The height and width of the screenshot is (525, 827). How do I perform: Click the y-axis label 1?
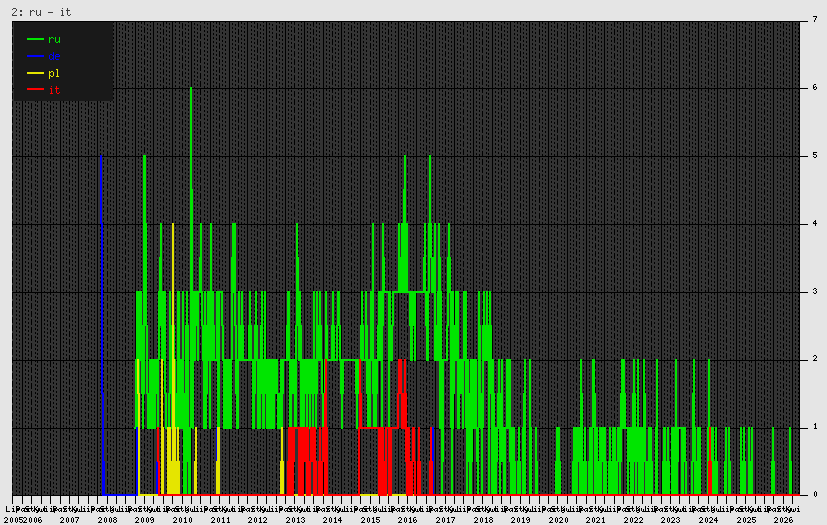pyautogui.click(x=815, y=427)
